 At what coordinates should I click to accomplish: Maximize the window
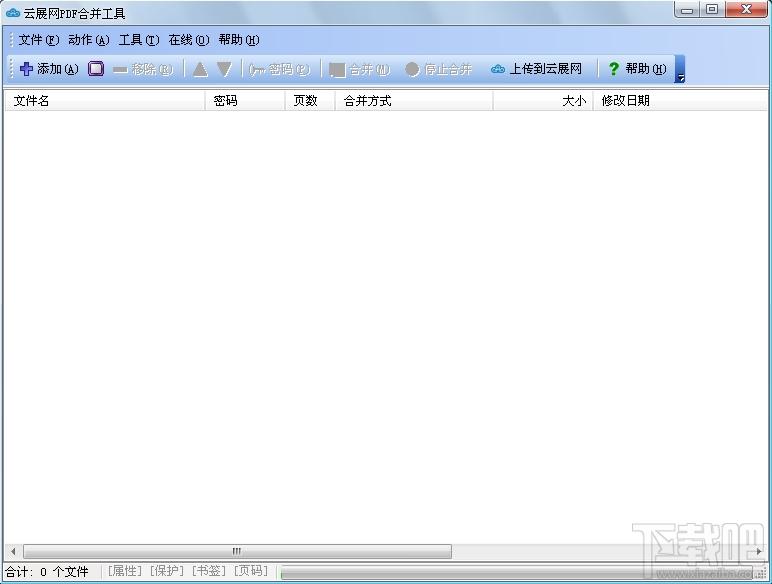pos(712,10)
